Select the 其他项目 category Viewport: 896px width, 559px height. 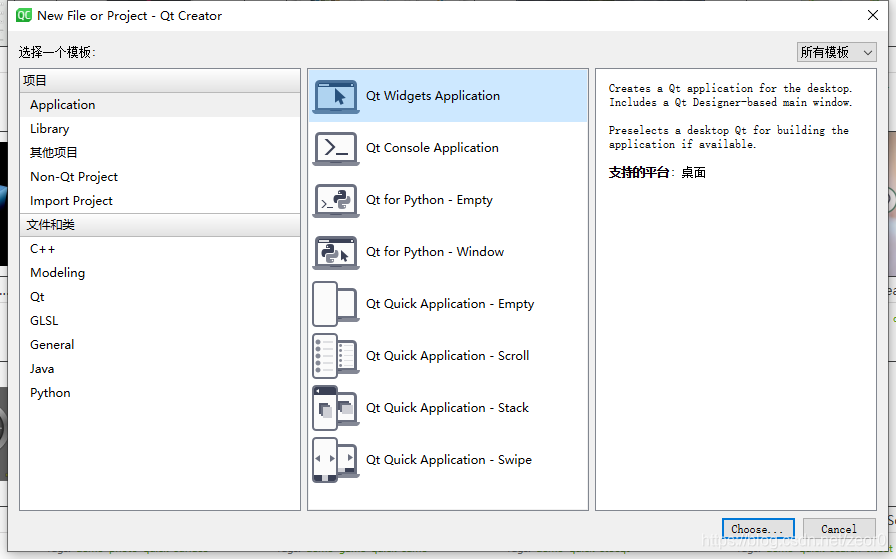160,153
